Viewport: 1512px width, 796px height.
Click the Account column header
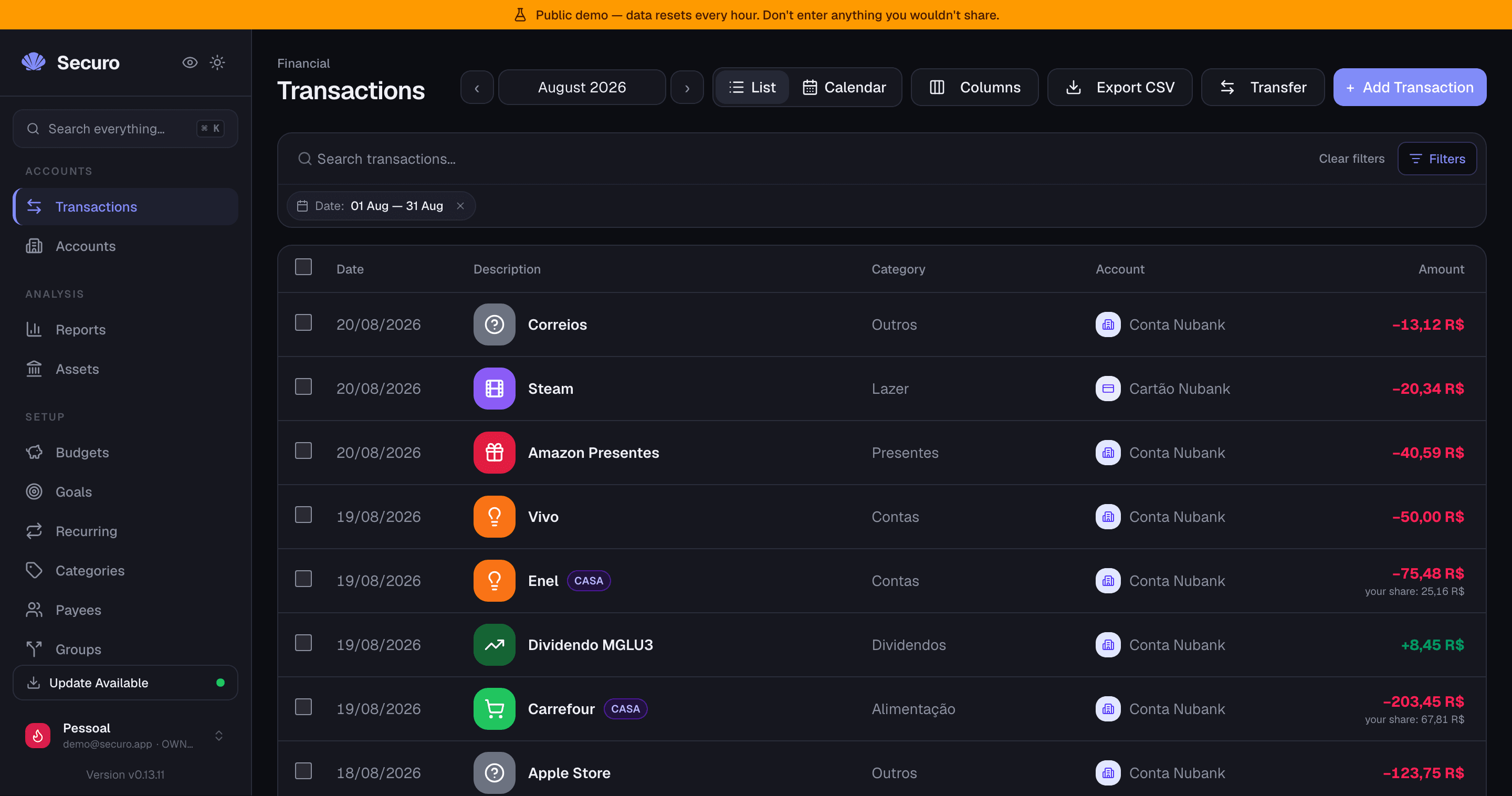(1120, 269)
